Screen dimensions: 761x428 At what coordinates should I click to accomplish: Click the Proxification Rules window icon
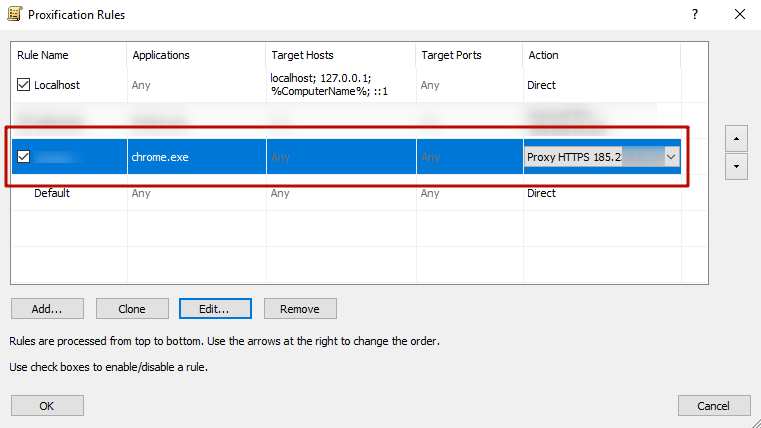point(14,15)
